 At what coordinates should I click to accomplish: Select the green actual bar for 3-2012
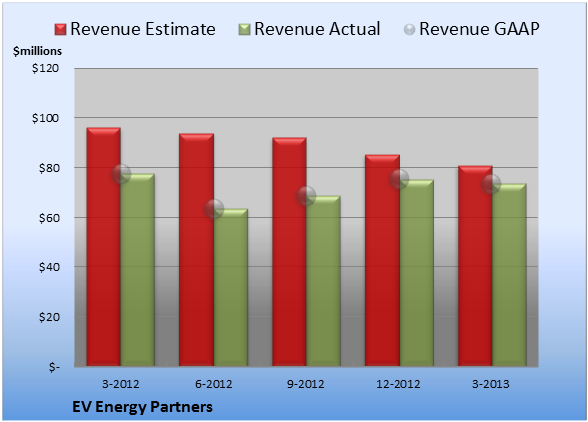pyautogui.click(x=138, y=270)
